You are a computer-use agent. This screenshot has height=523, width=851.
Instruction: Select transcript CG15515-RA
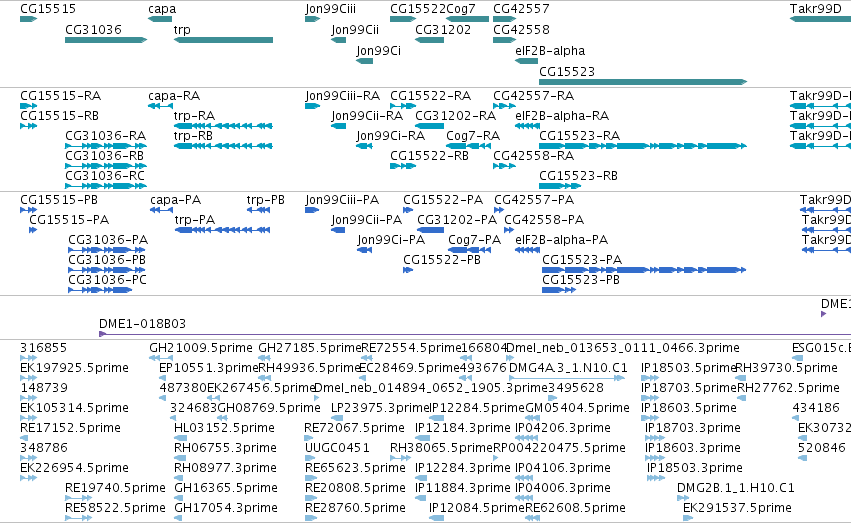pyautogui.click(x=29, y=106)
